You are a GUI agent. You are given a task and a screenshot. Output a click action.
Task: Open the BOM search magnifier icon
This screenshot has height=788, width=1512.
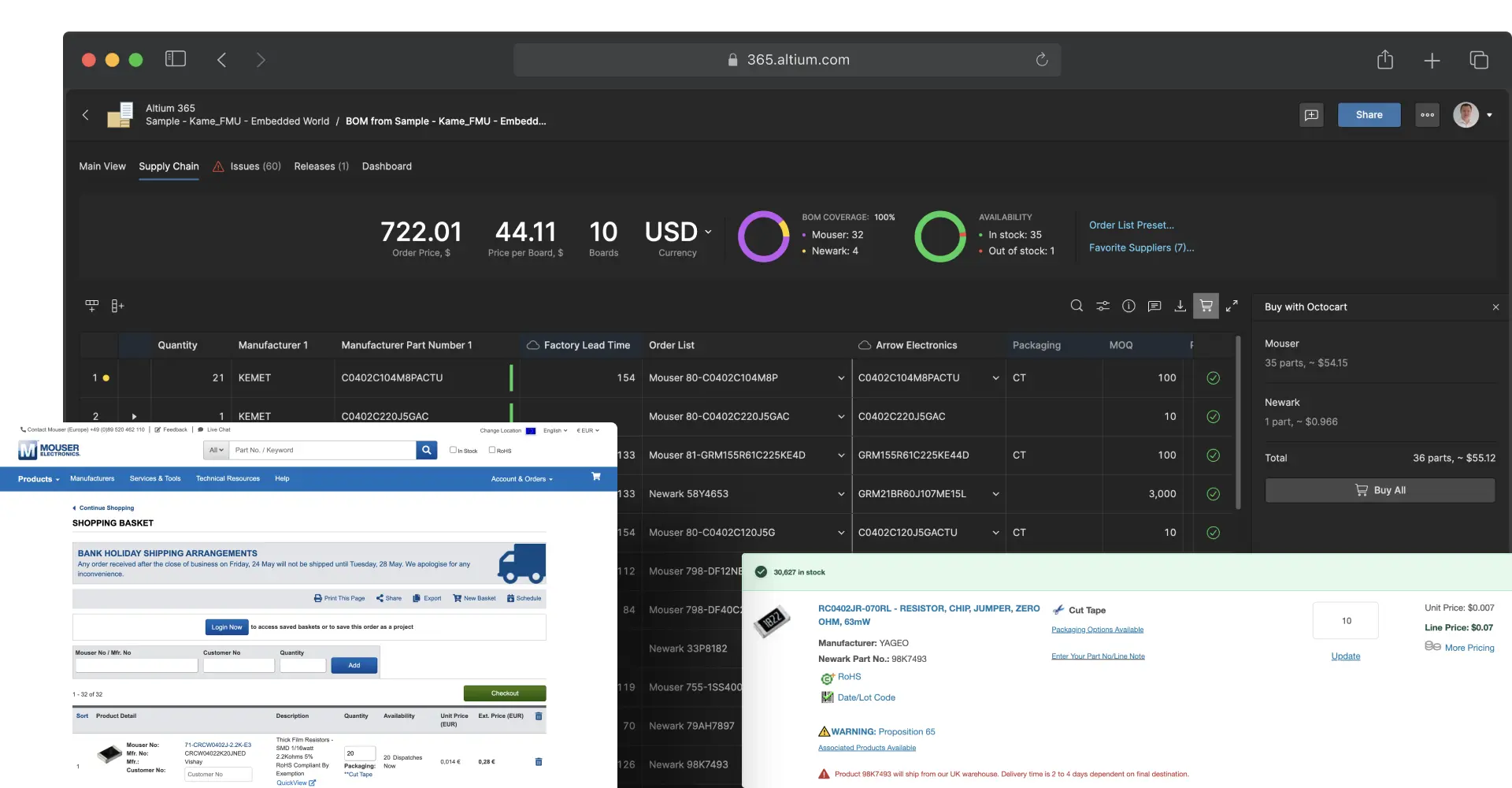[x=1077, y=306]
